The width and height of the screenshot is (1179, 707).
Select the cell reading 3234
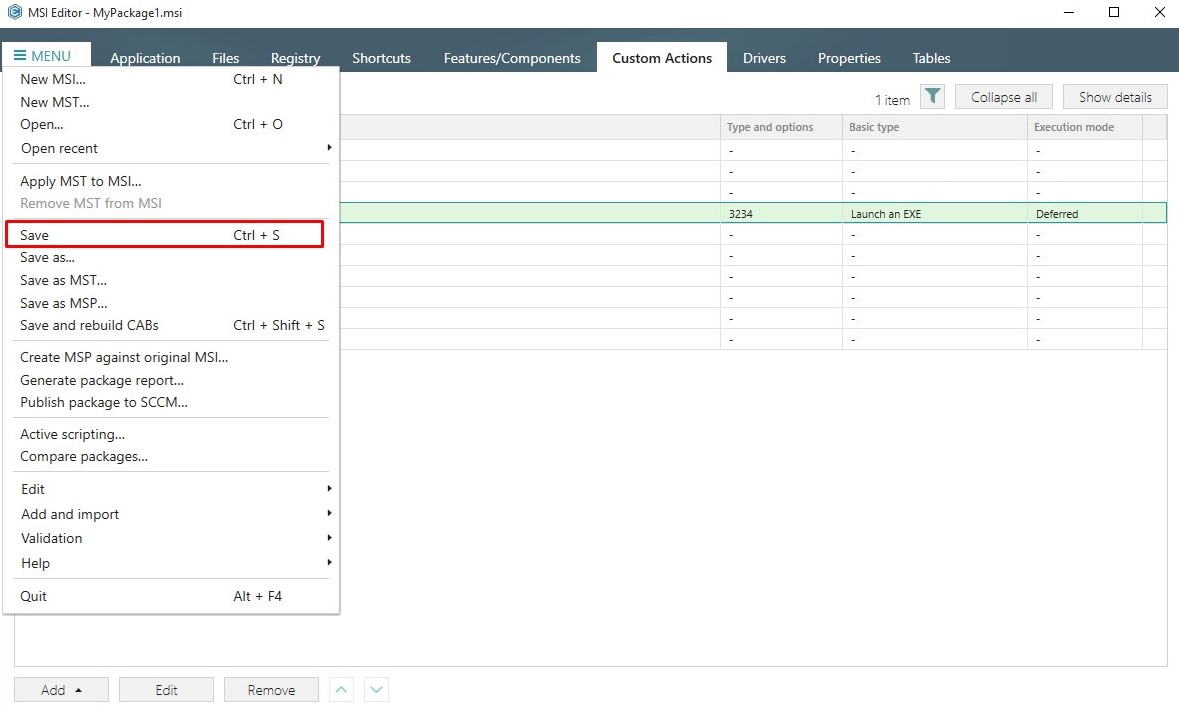tap(781, 214)
